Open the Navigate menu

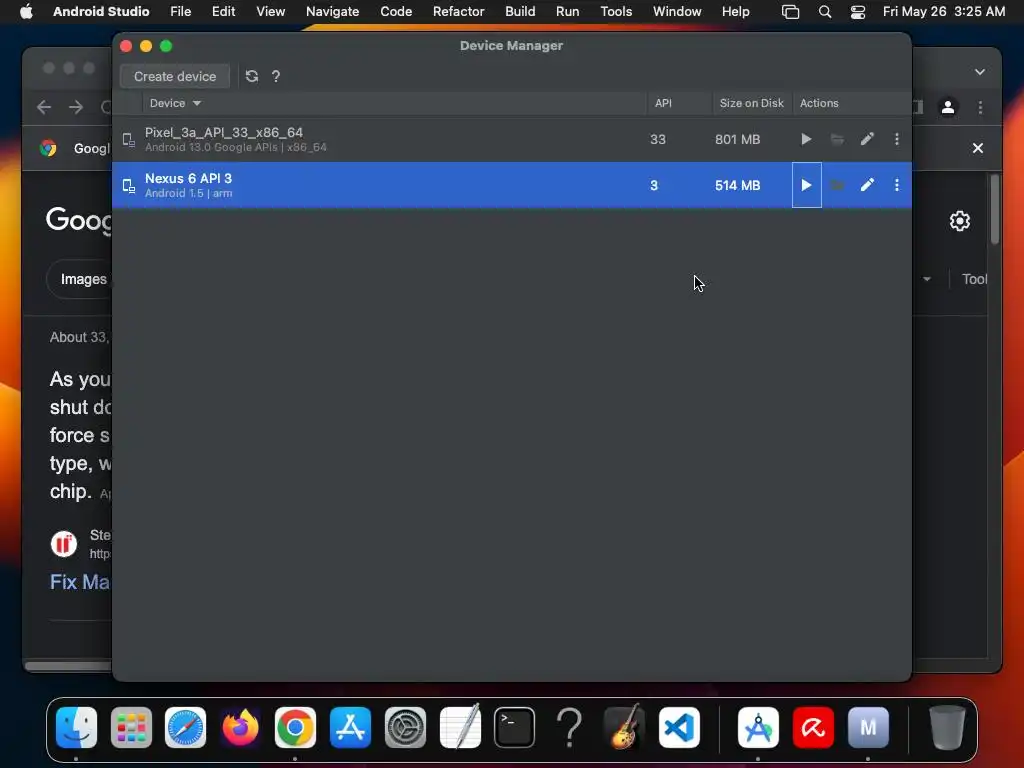(332, 11)
